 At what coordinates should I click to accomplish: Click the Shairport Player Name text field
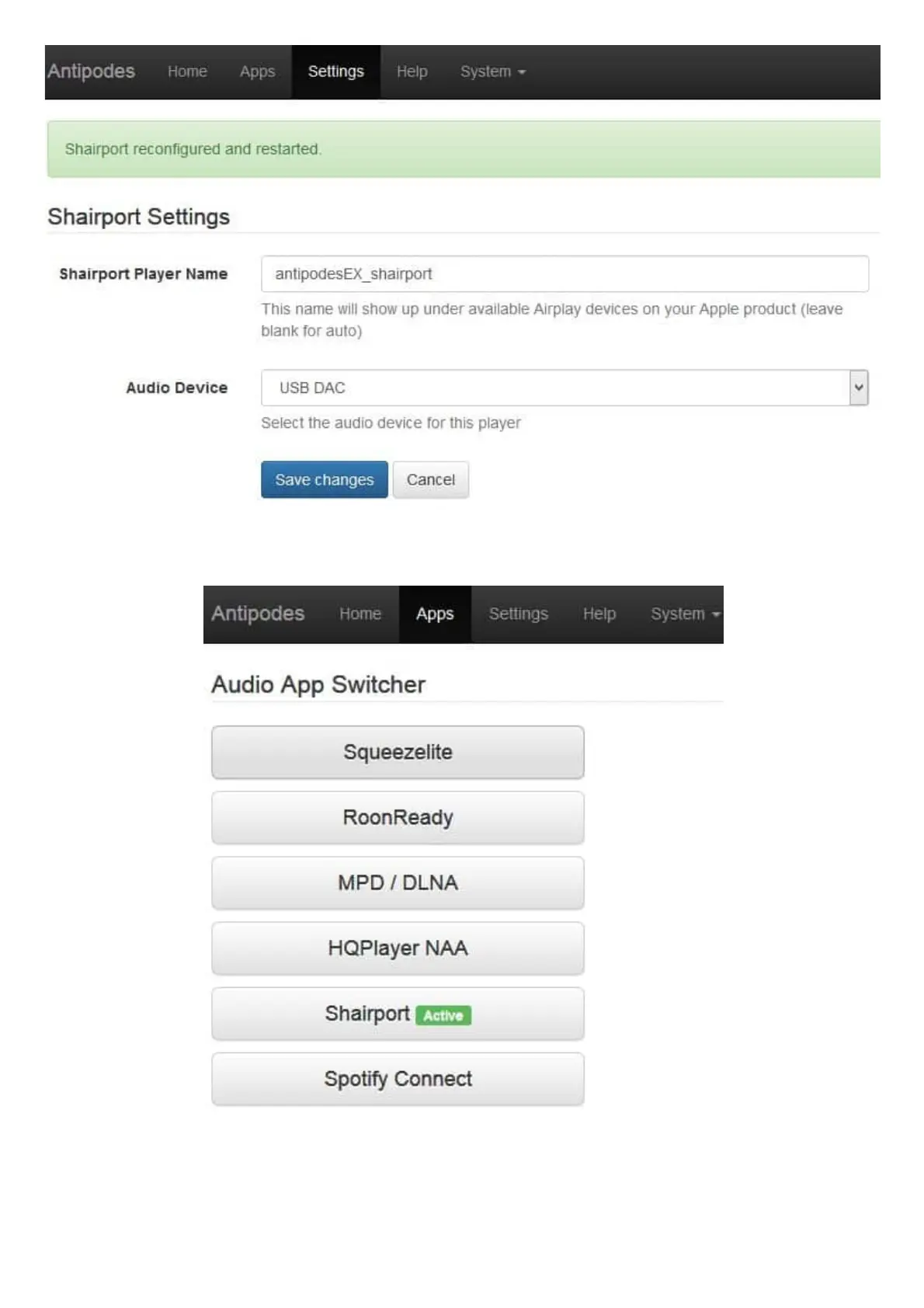click(564, 273)
